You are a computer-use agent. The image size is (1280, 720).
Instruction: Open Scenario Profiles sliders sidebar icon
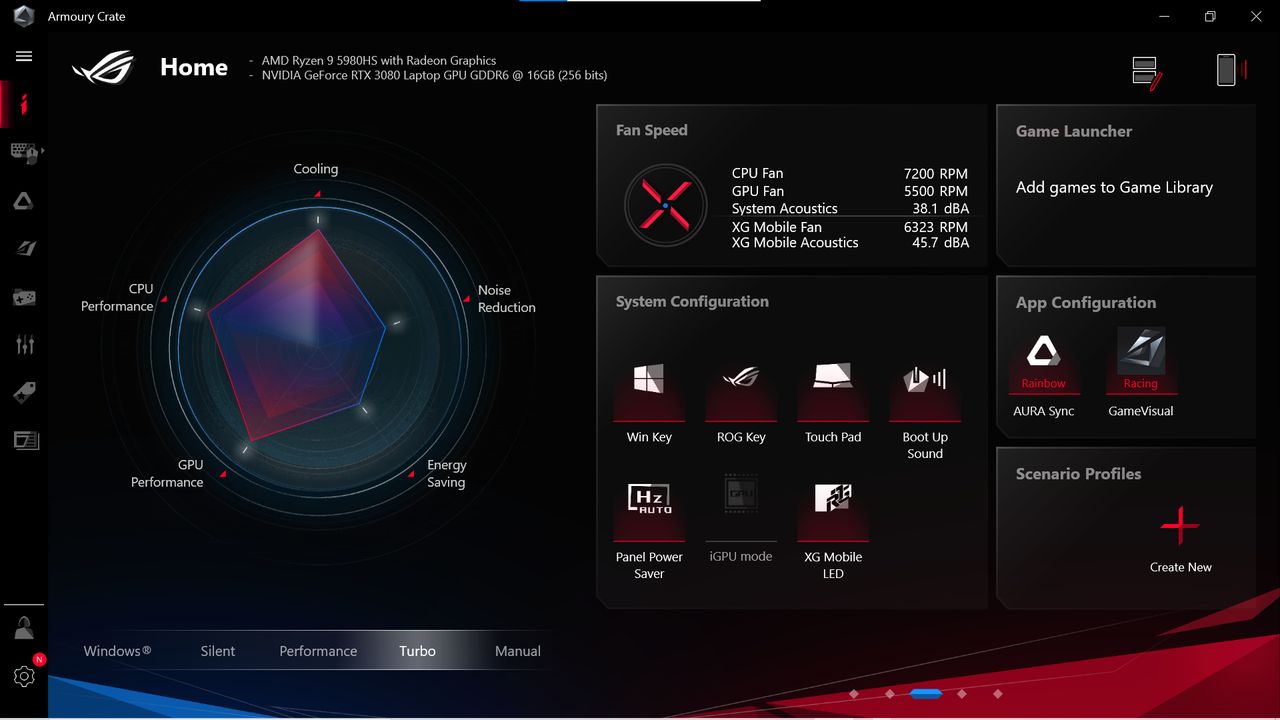[24, 345]
